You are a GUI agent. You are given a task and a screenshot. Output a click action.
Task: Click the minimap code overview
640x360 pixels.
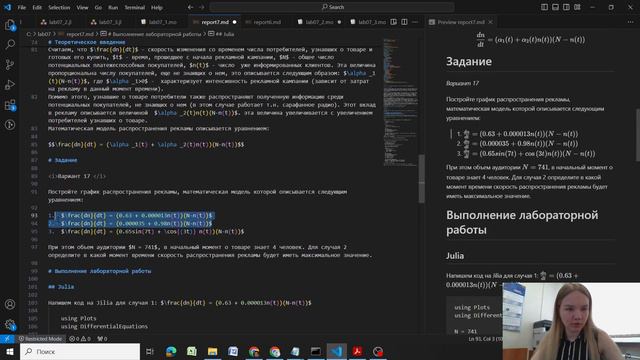pos(400,102)
